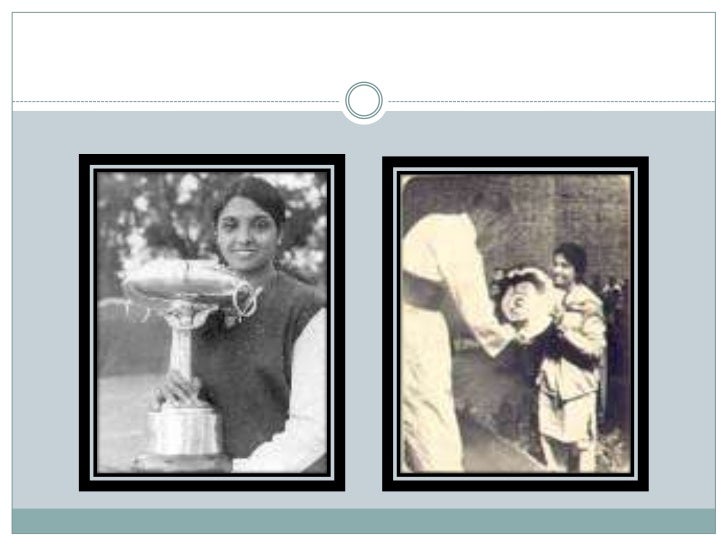
Task: Select the right sepia photo of child
Action: coord(515,324)
